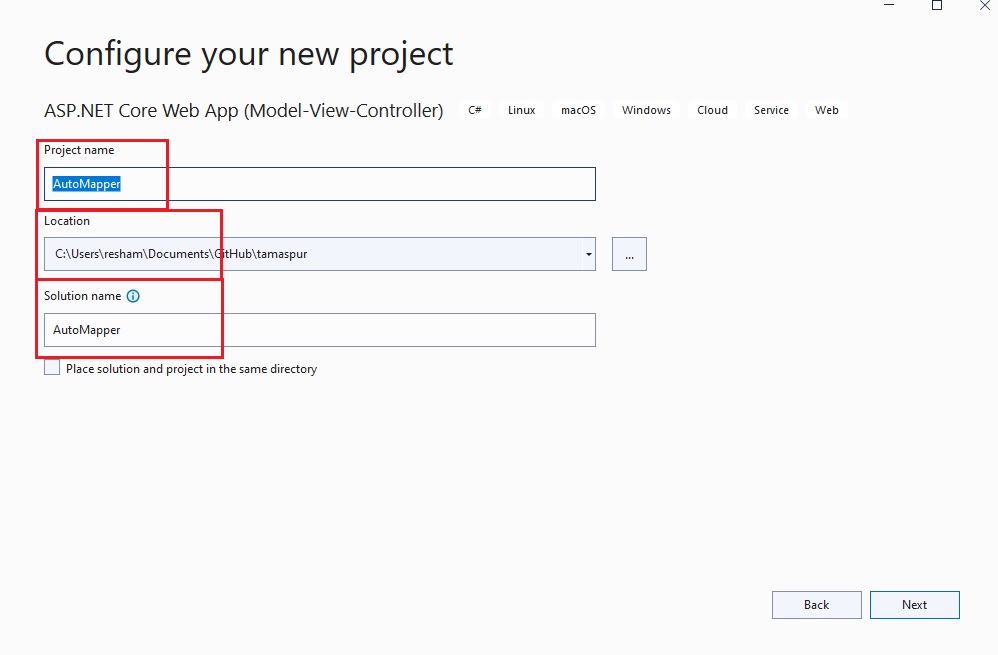The height and width of the screenshot is (655, 998).
Task: Enable placing solution and project in same directory
Action: pyautogui.click(x=52, y=368)
